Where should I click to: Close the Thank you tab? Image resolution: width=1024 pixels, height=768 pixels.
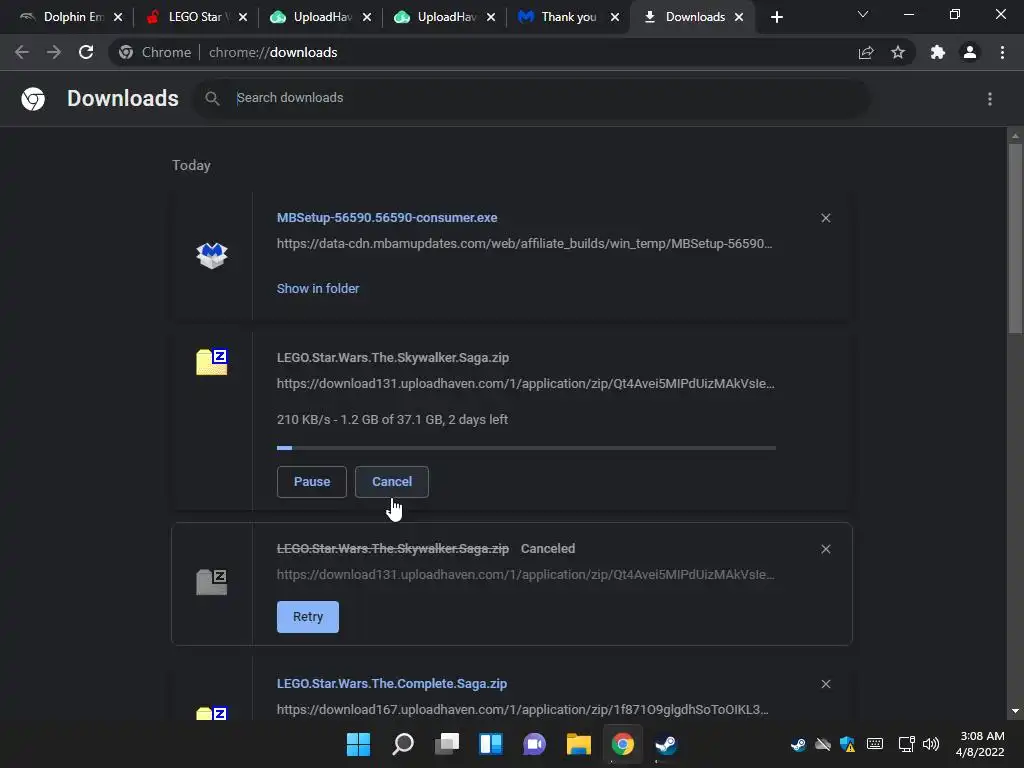coord(615,18)
